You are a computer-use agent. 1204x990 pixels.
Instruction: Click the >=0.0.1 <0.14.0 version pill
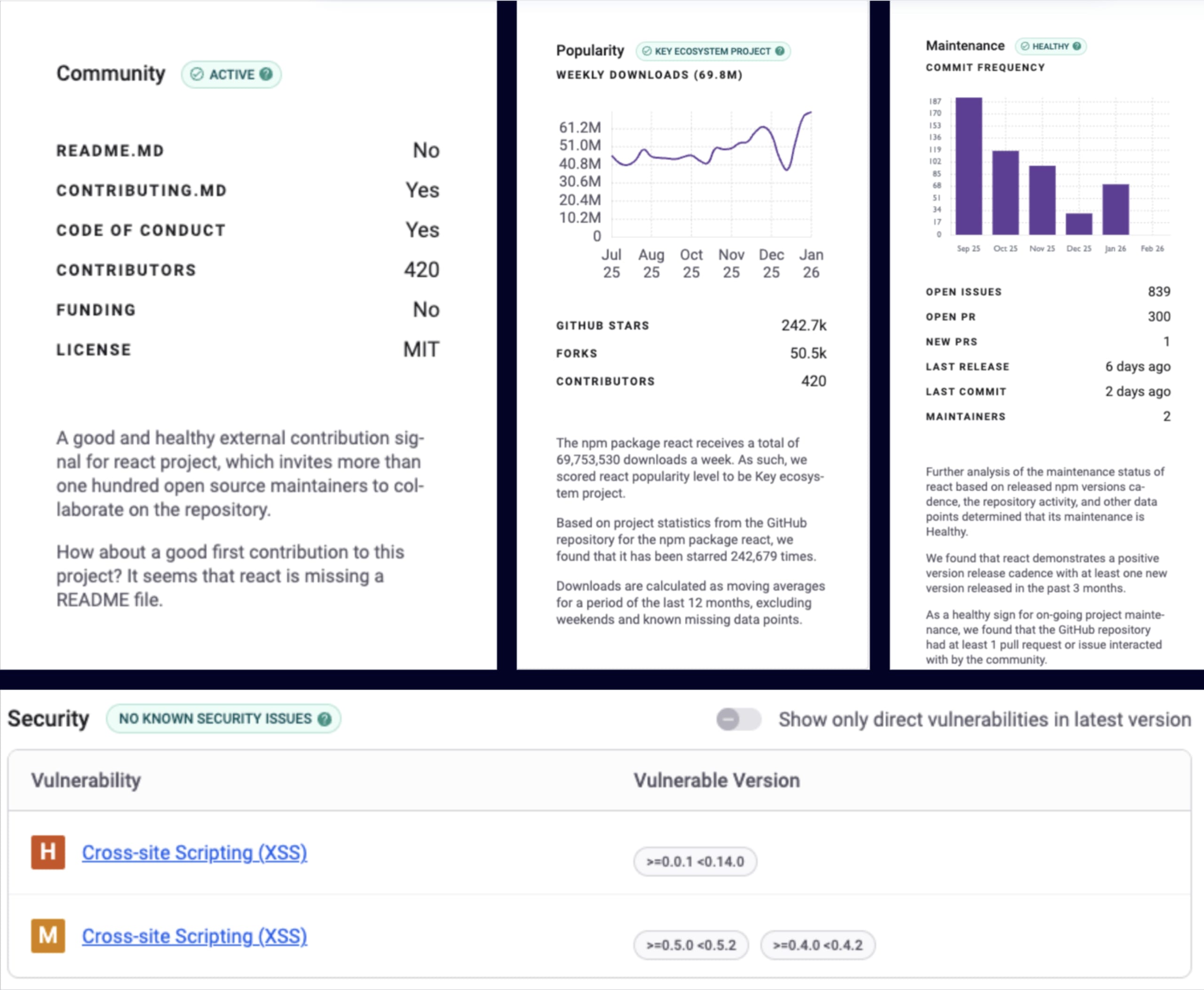(x=695, y=861)
